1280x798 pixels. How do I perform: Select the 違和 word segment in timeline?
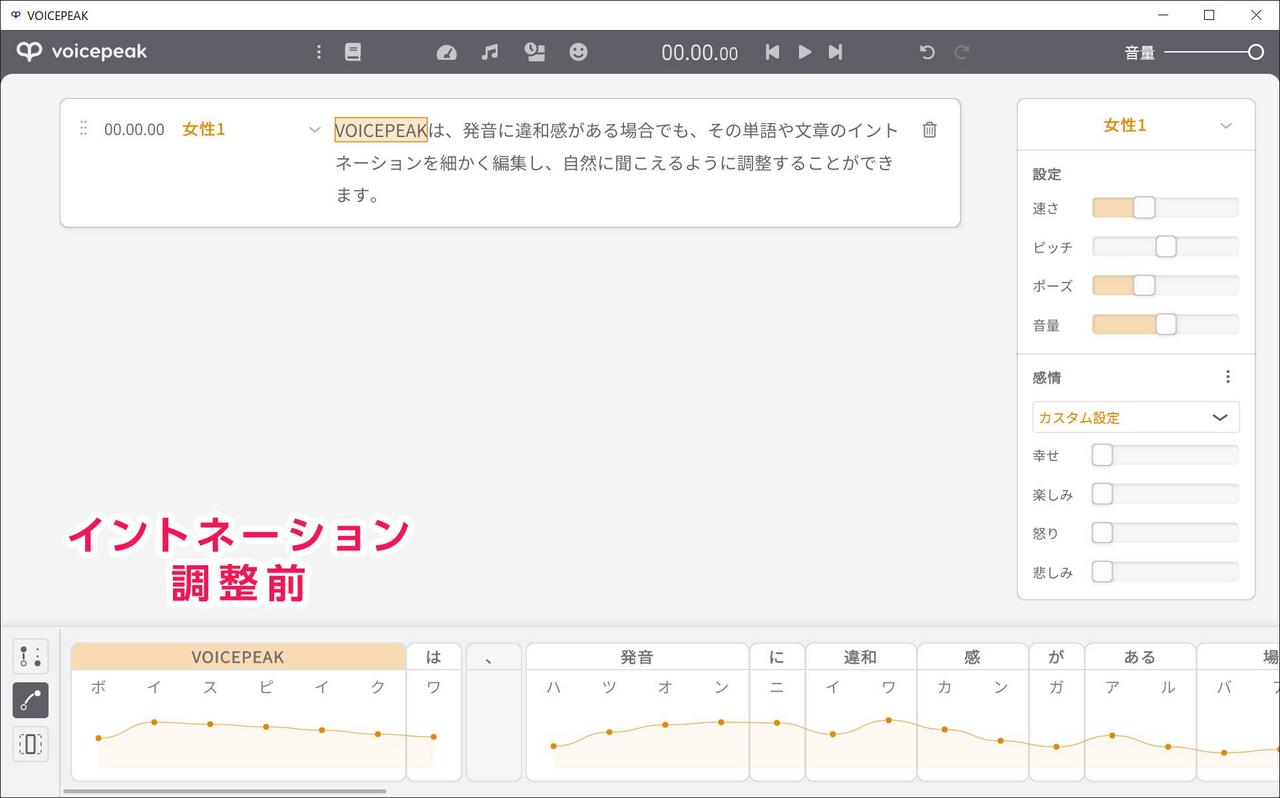click(860, 657)
